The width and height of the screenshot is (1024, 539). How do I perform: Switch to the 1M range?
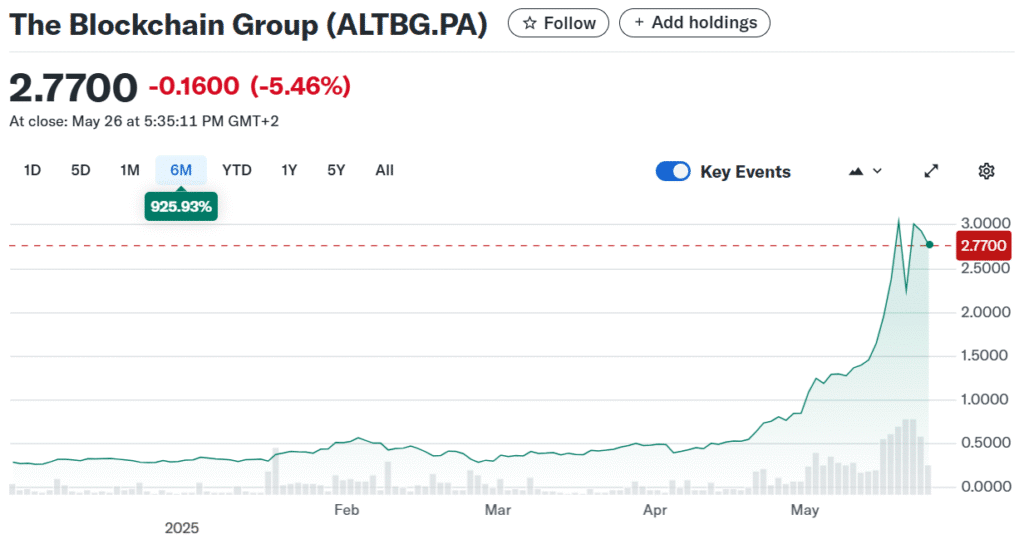pyautogui.click(x=130, y=170)
